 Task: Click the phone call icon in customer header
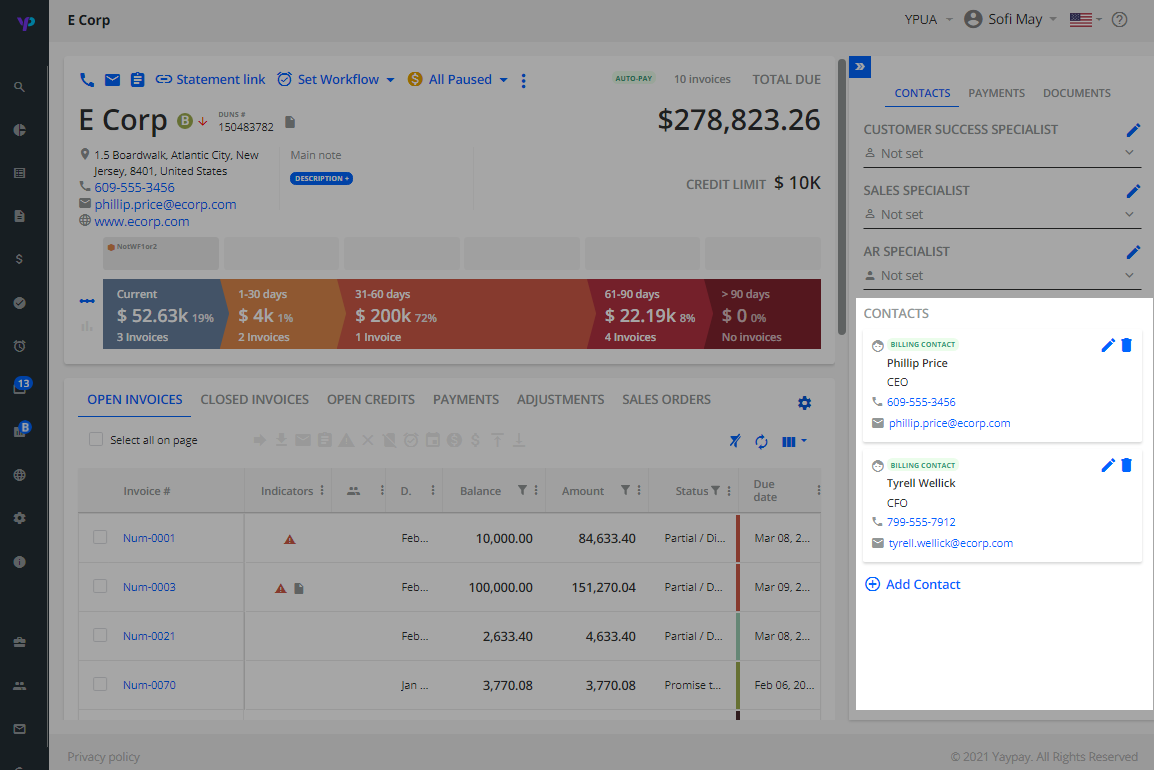(x=87, y=80)
